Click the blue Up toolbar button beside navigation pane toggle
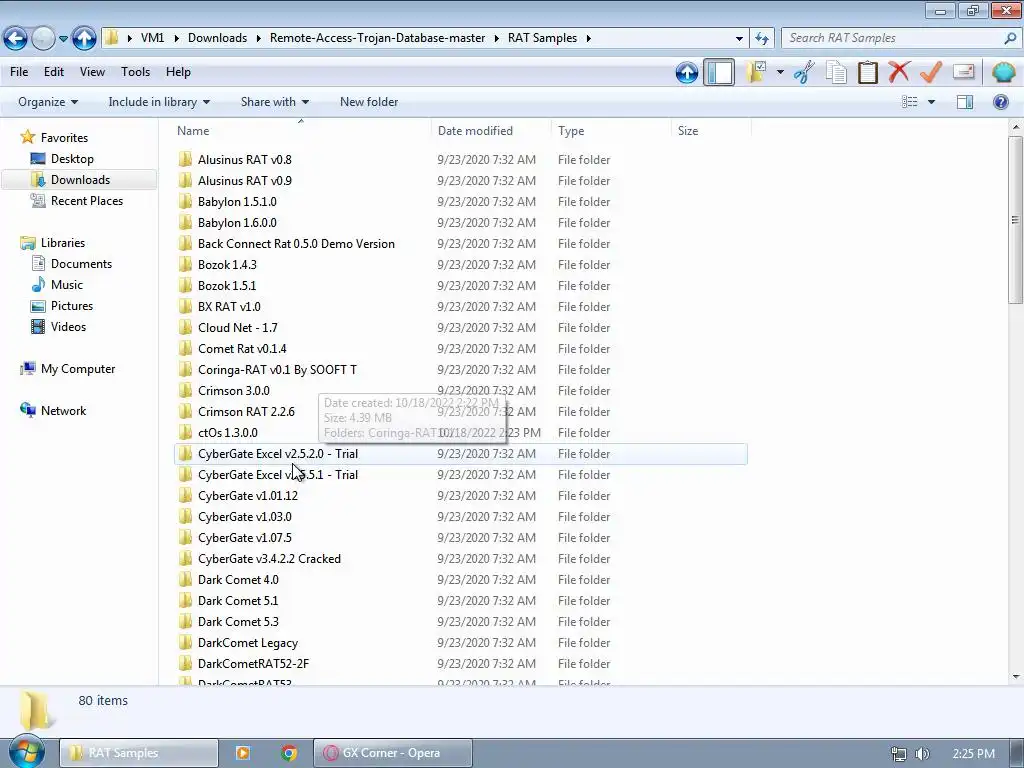This screenshot has width=1024, height=768. 686,72
